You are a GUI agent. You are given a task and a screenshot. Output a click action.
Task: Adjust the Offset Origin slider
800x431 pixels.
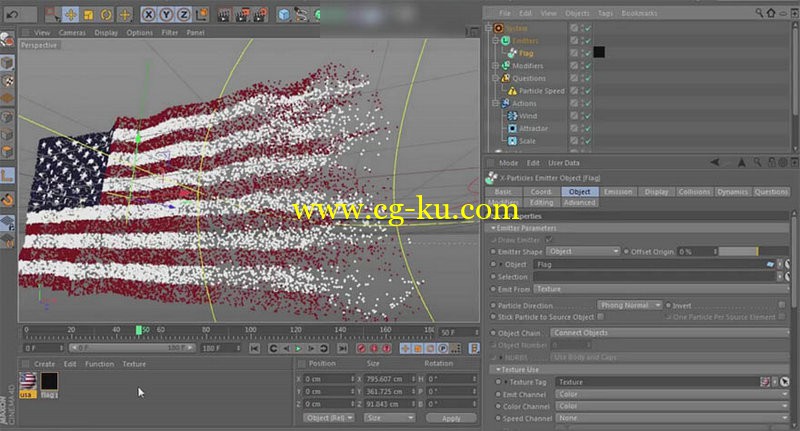pos(754,251)
